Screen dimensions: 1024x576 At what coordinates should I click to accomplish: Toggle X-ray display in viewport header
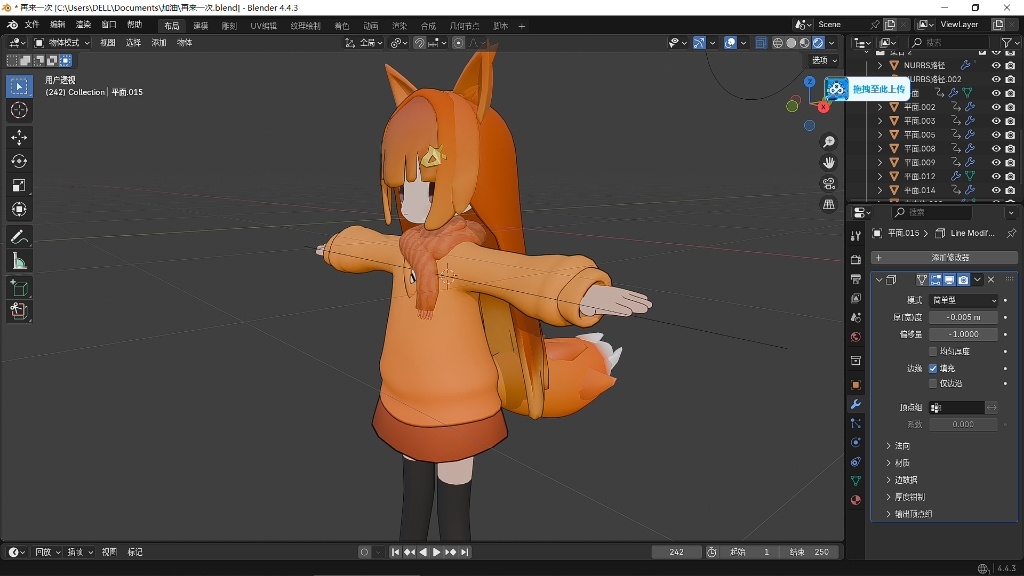[x=761, y=43]
